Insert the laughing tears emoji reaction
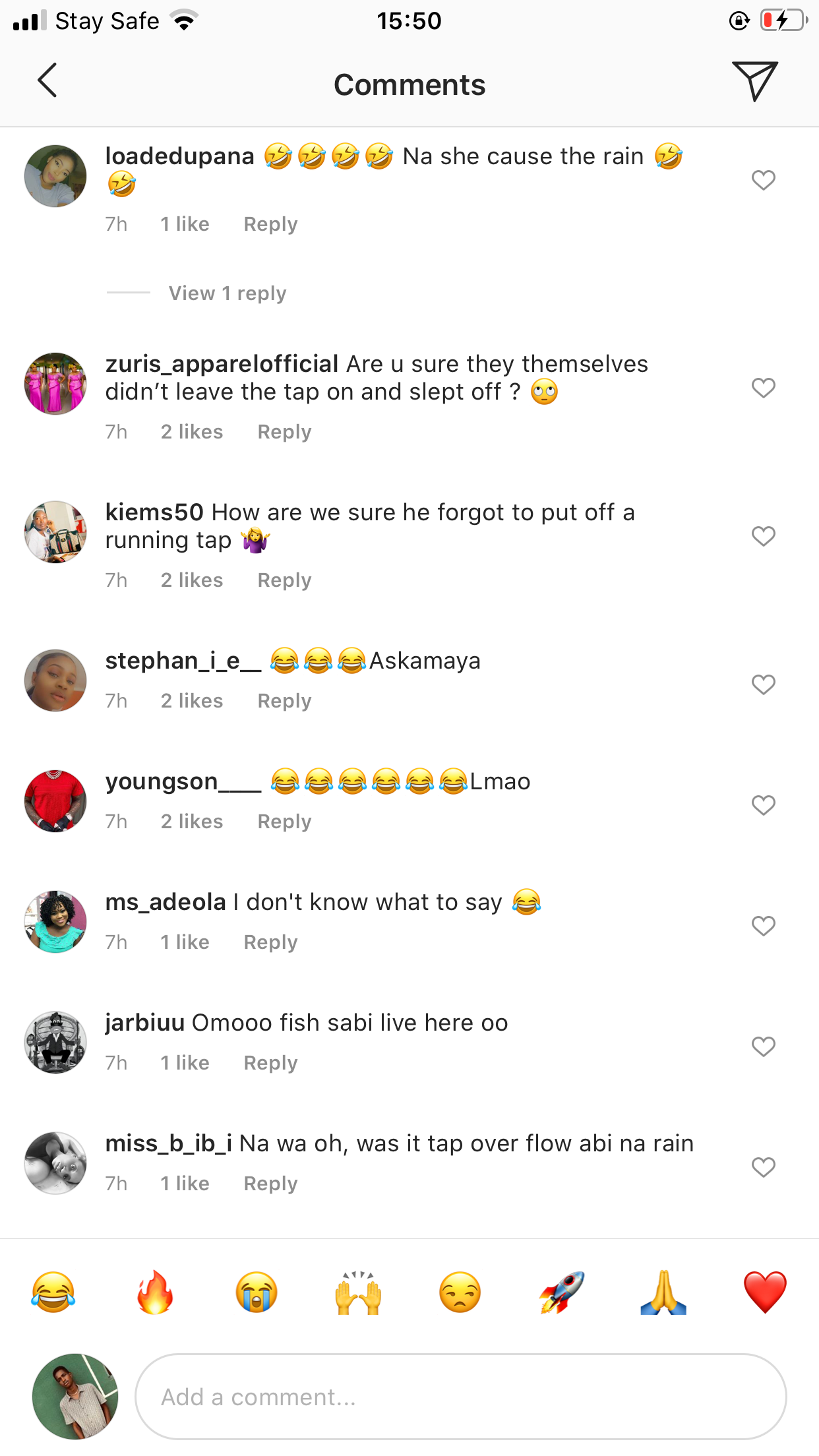Screen dimensions: 819x1456 tap(53, 1292)
